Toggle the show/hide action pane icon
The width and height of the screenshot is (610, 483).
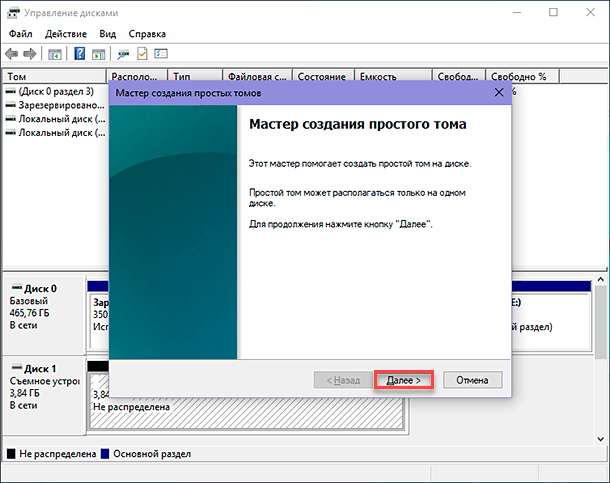pos(98,54)
